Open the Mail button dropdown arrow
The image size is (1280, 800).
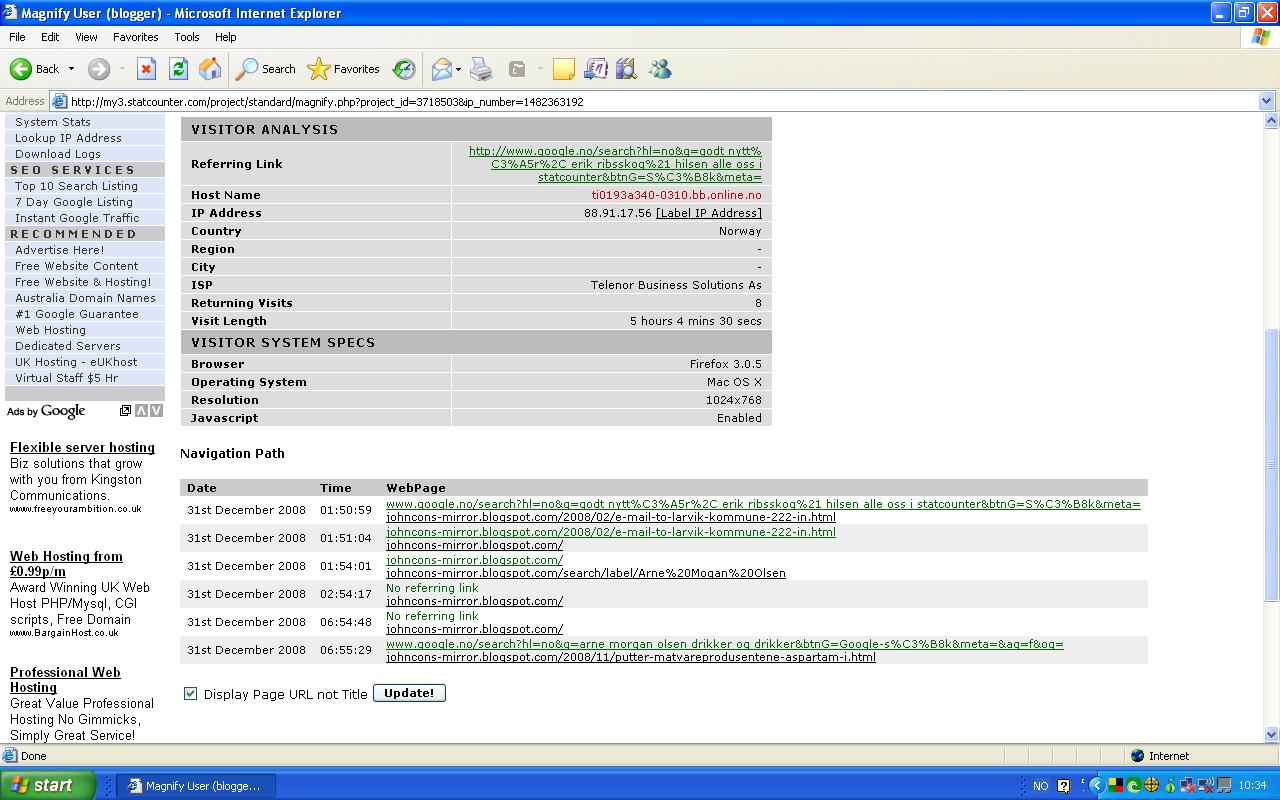pos(458,69)
